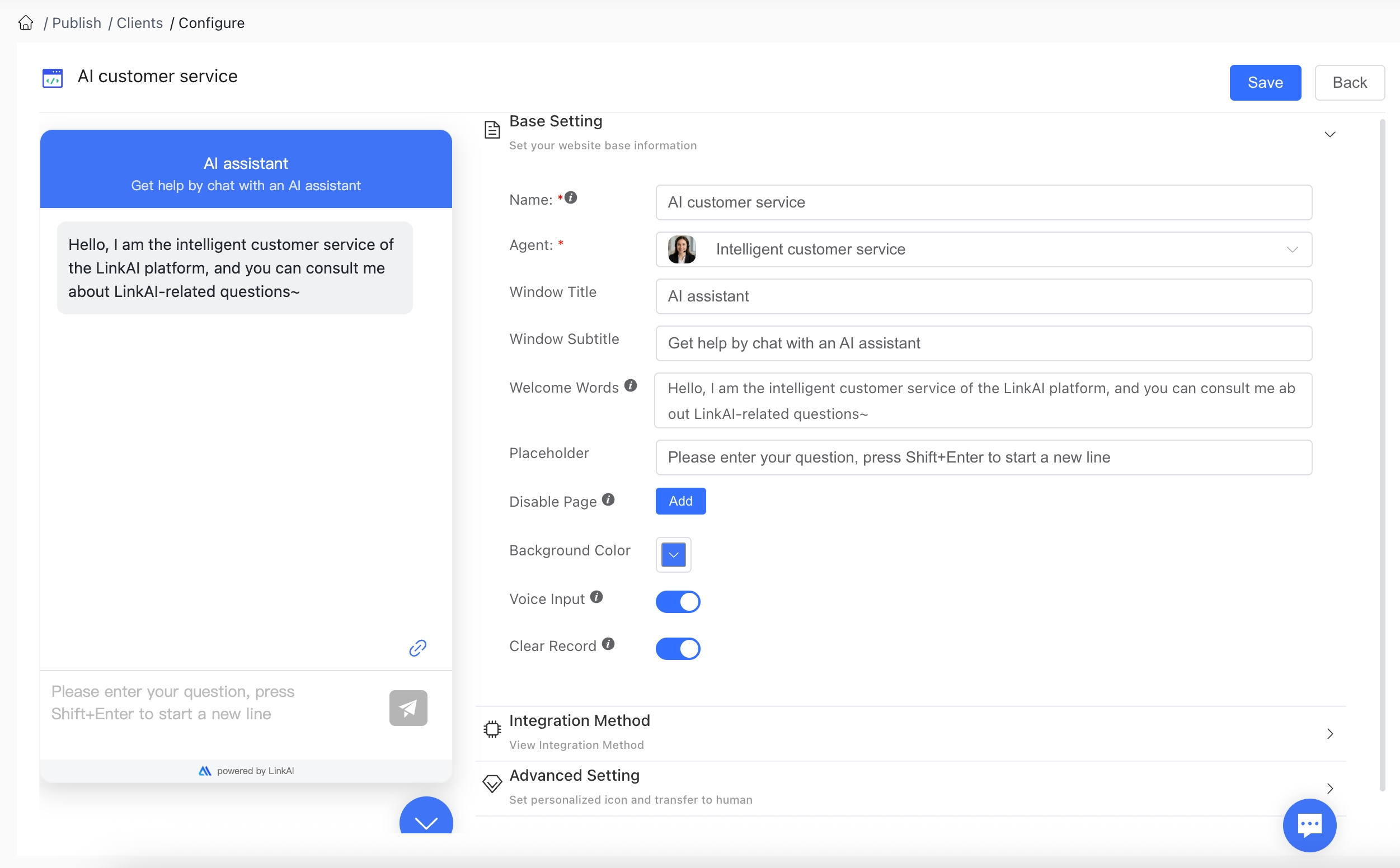
Task: Select the Configure breadcrumb item
Action: [x=212, y=23]
